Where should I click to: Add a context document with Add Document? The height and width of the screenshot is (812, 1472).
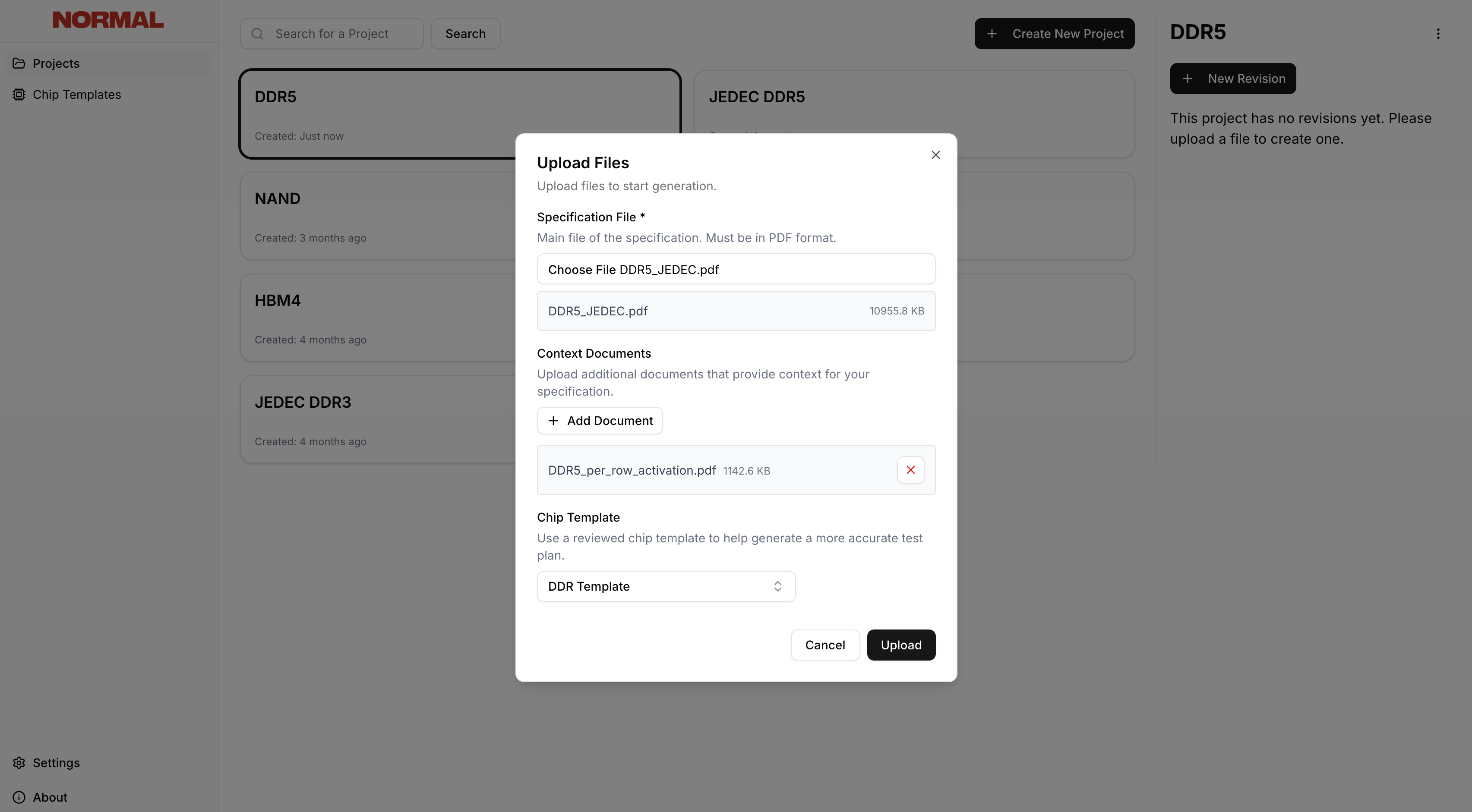(x=600, y=420)
